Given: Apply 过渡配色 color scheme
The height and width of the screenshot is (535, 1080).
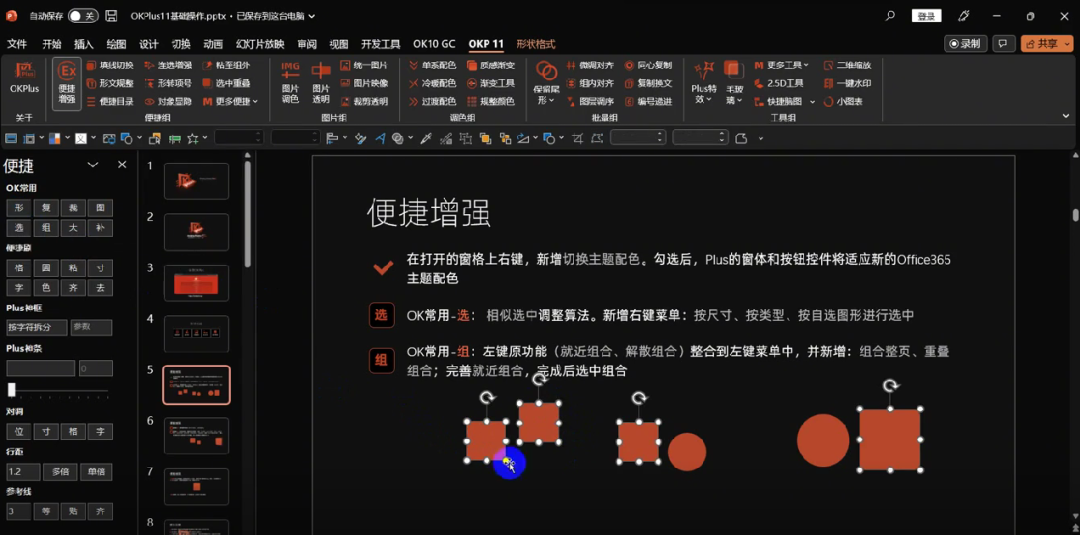Looking at the screenshot, I should point(433,101).
